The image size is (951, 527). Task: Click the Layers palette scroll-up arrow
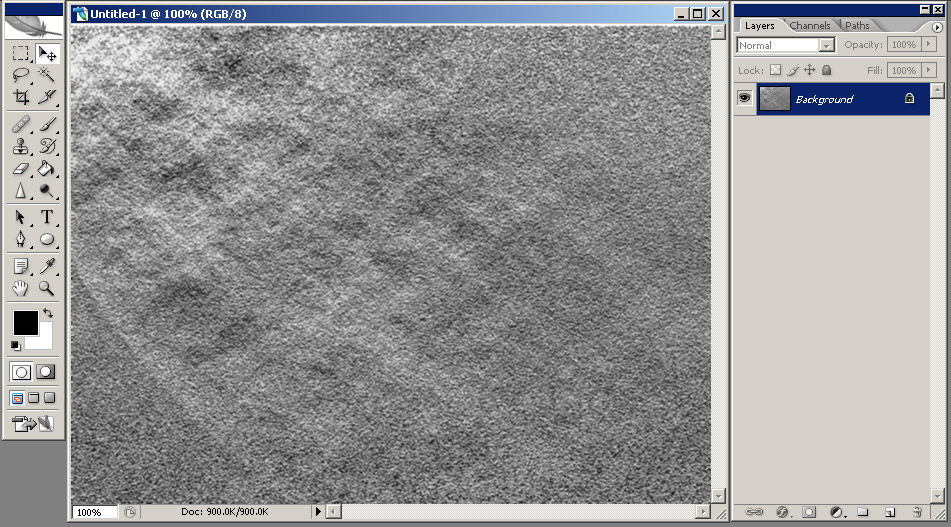937,91
